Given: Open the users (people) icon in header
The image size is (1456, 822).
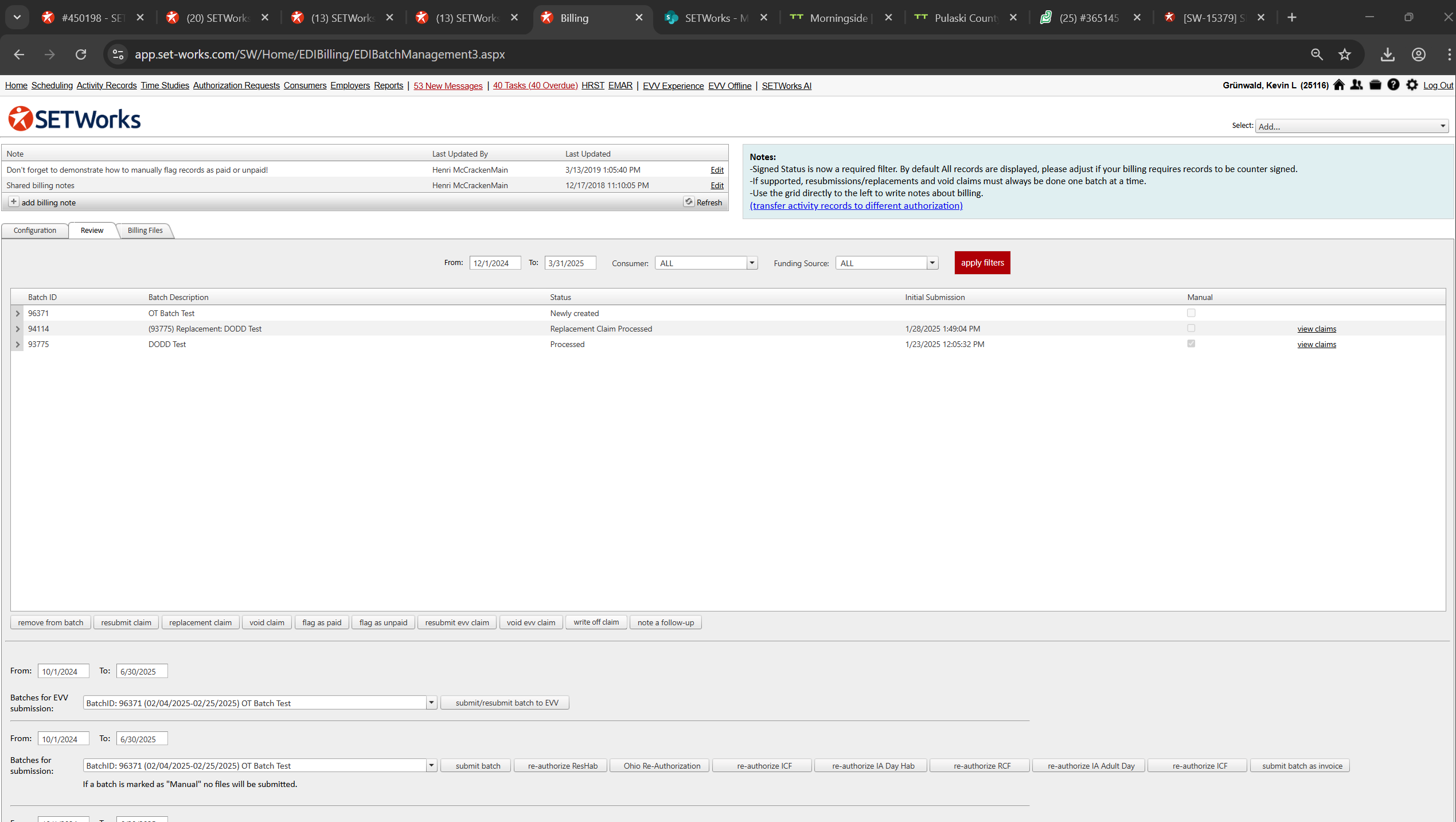Looking at the screenshot, I should point(1356,85).
